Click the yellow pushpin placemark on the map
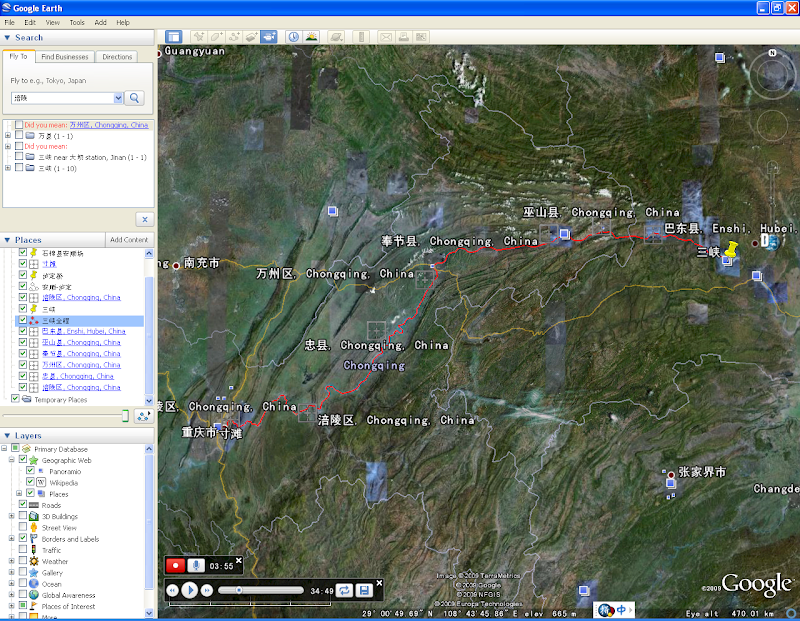Viewport: 800px width, 621px height. (731, 250)
